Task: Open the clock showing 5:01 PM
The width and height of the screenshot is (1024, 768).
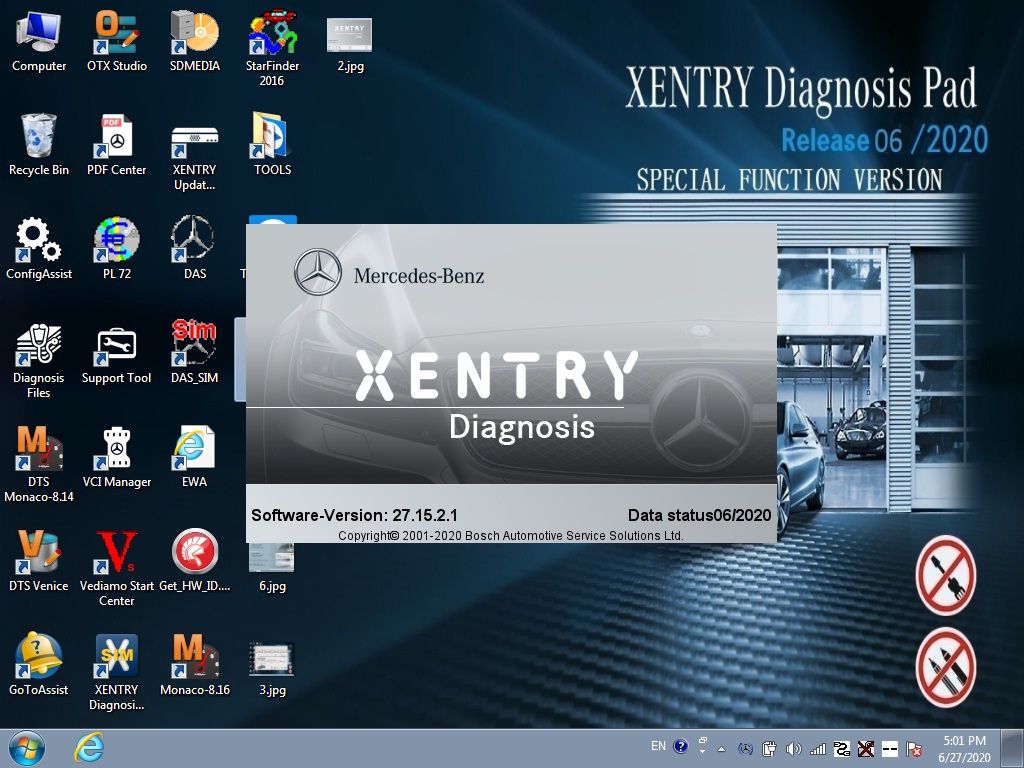Action: [964, 748]
